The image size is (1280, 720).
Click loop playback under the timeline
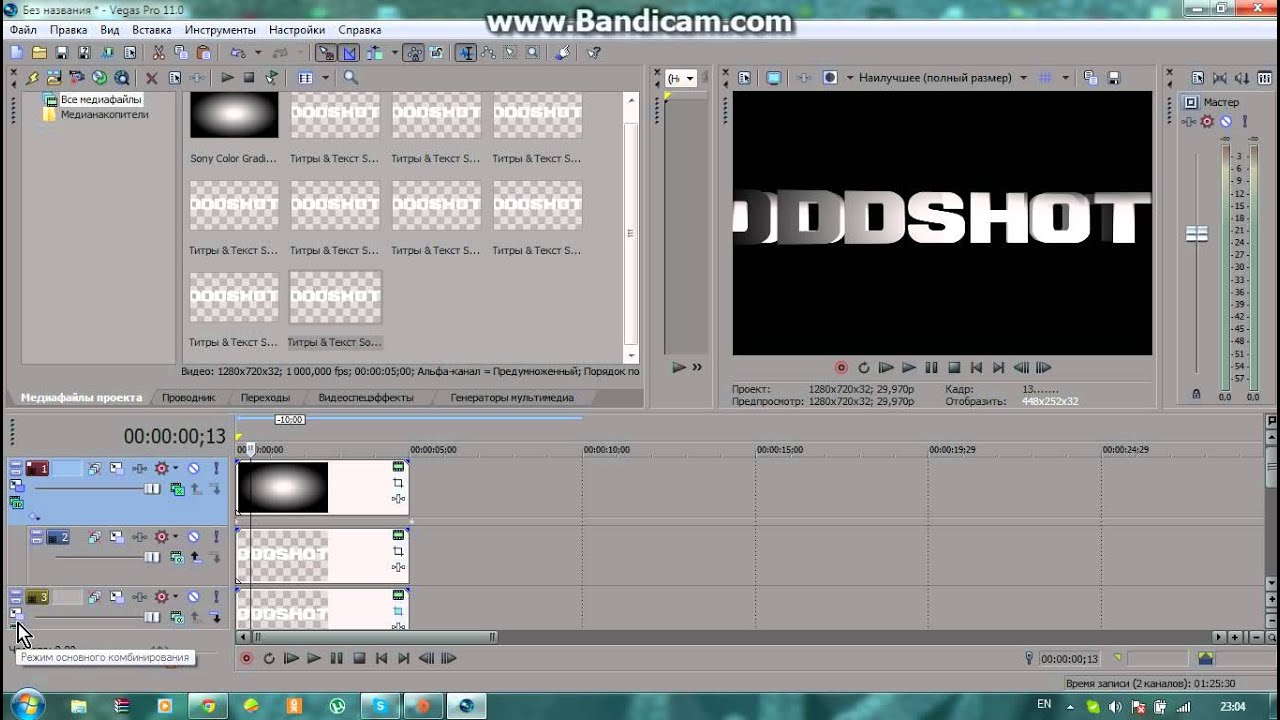268,658
